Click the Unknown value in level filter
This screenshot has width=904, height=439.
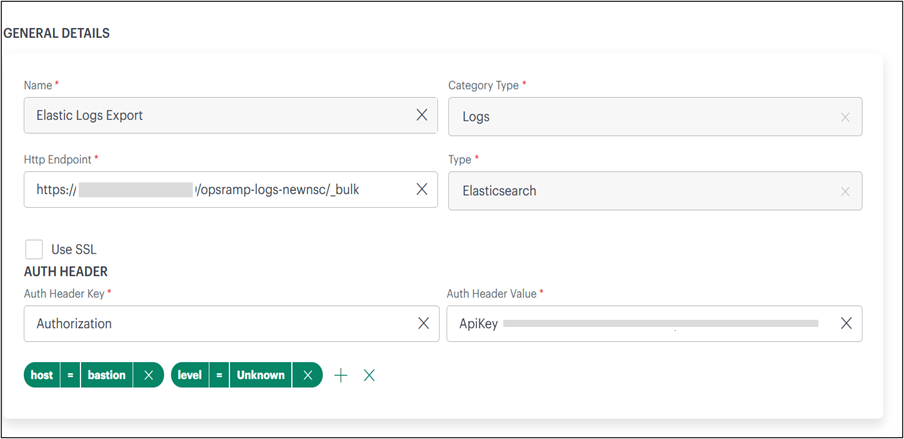260,375
